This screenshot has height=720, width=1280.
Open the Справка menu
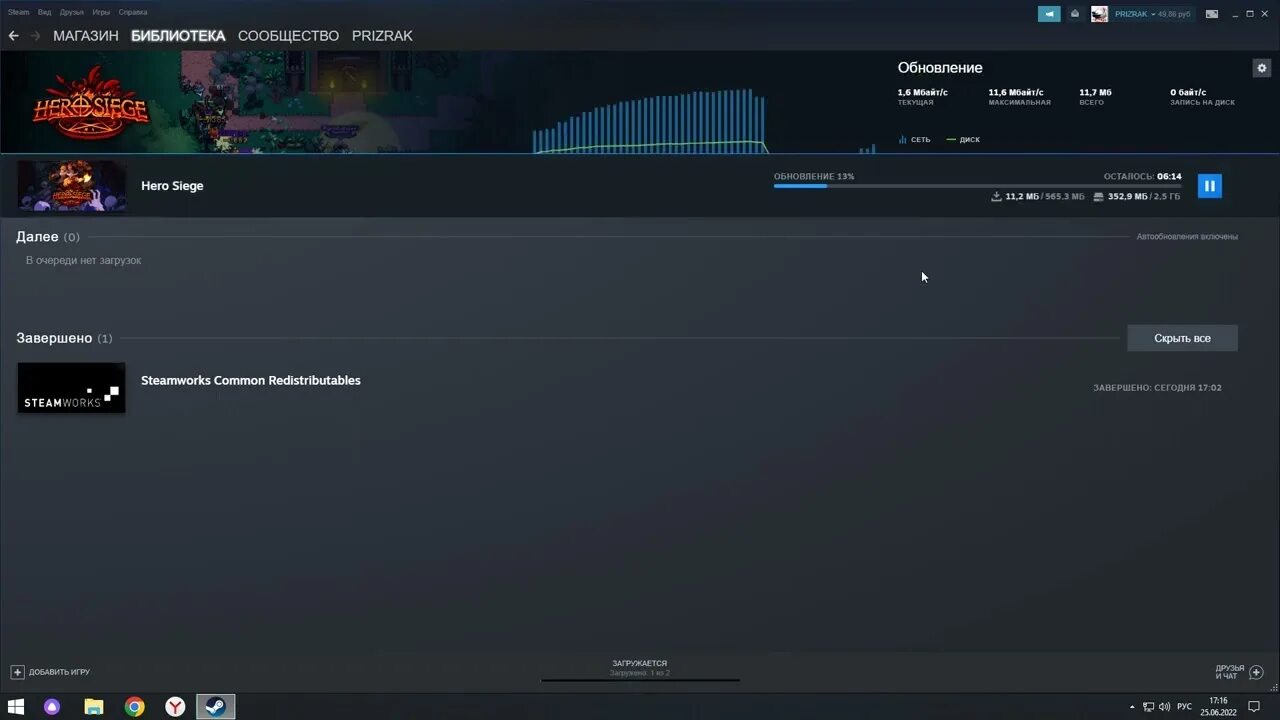[x=133, y=12]
